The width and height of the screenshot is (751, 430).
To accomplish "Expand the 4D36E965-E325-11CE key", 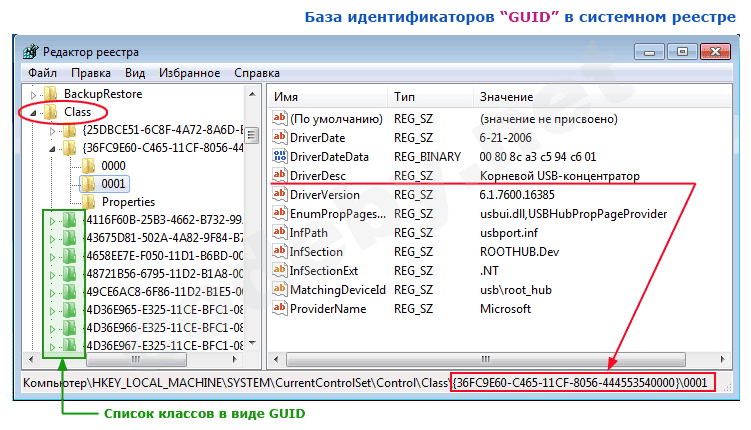I will click(x=52, y=311).
